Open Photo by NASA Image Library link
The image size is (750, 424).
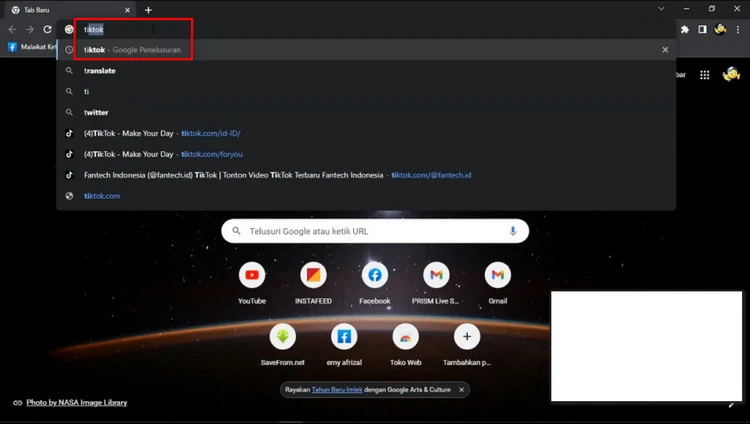[x=77, y=402]
